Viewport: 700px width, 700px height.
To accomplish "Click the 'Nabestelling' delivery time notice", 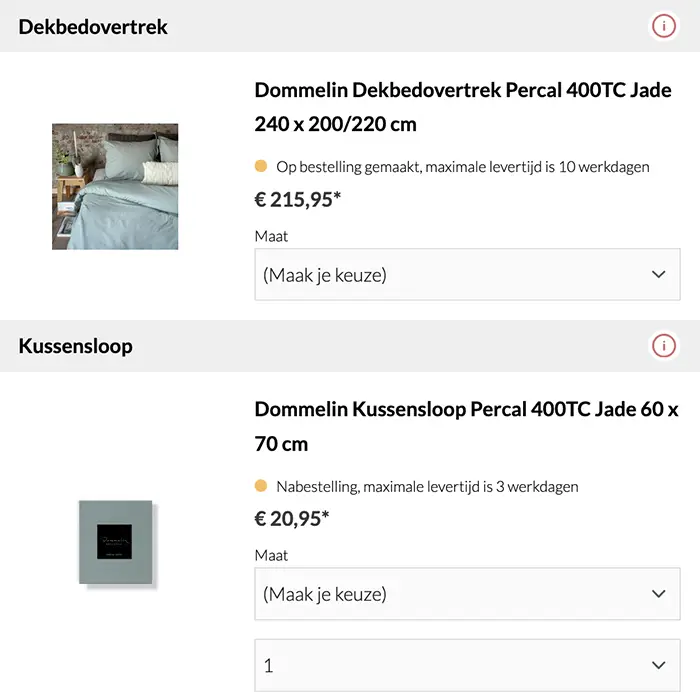I will pos(427,487).
